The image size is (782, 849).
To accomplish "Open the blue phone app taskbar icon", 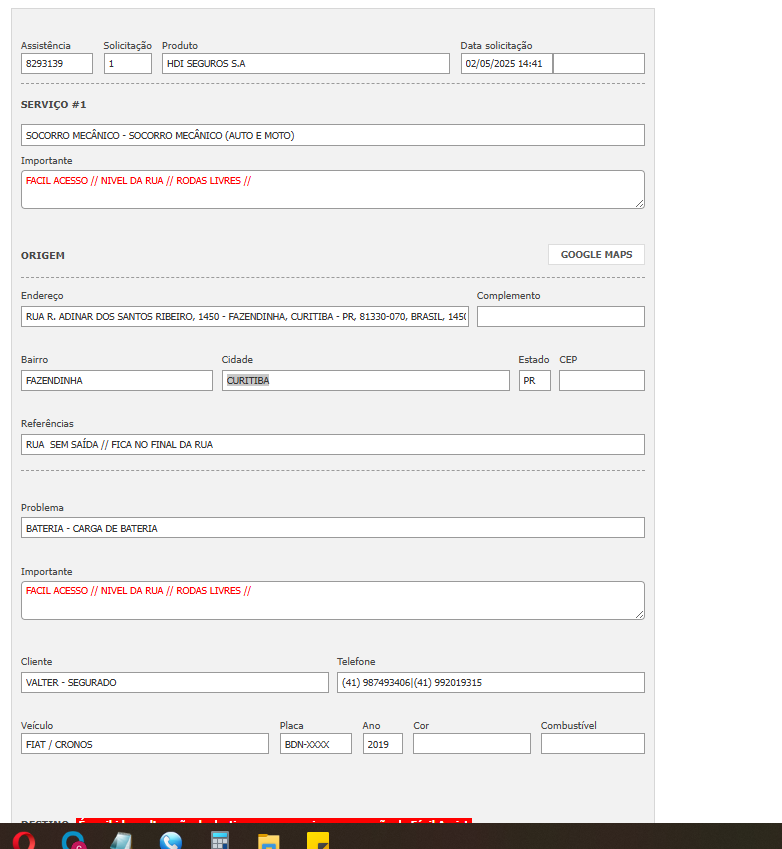I will pyautogui.click(x=171, y=840).
